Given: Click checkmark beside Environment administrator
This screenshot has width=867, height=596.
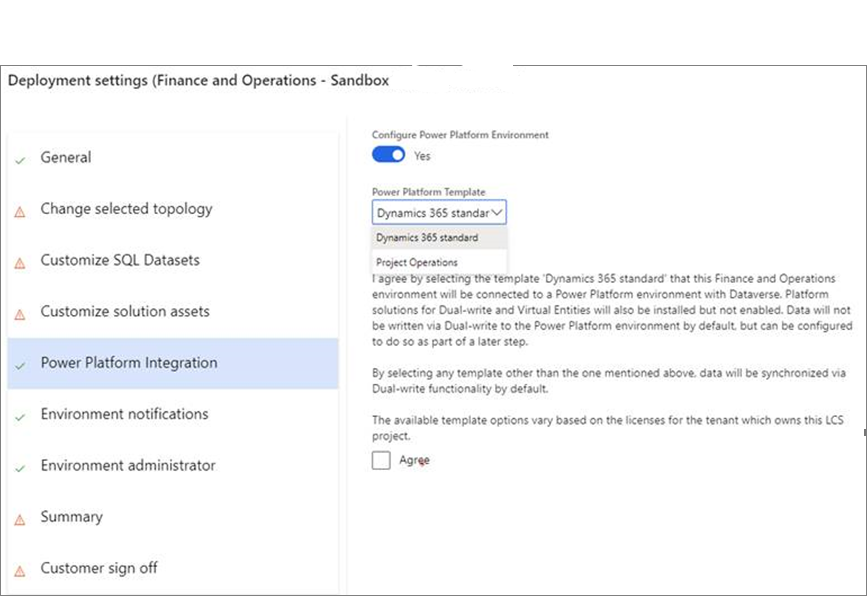Looking at the screenshot, I should click(20, 469).
